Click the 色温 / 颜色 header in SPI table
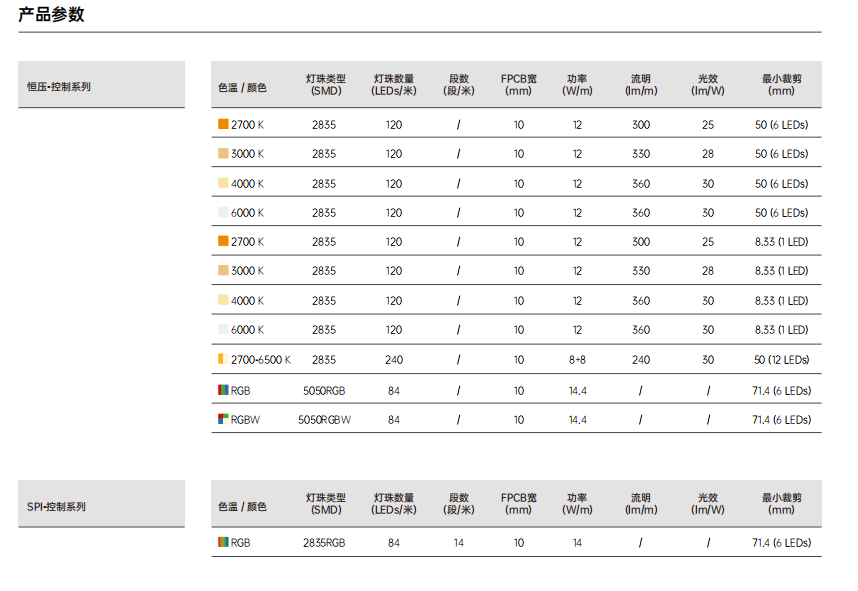This screenshot has height=591, width=858. (242, 507)
